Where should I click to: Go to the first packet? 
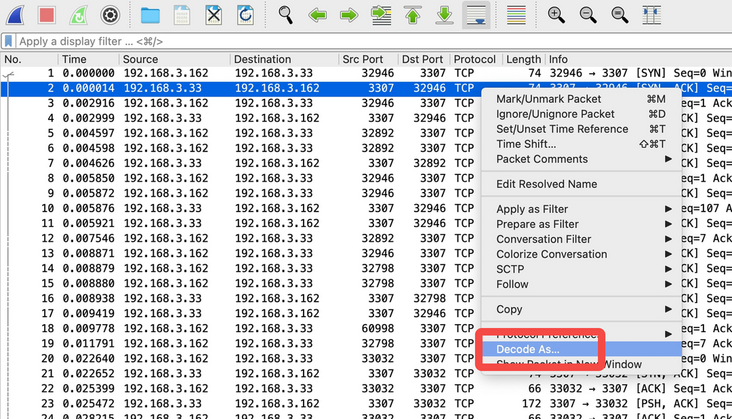click(412, 15)
